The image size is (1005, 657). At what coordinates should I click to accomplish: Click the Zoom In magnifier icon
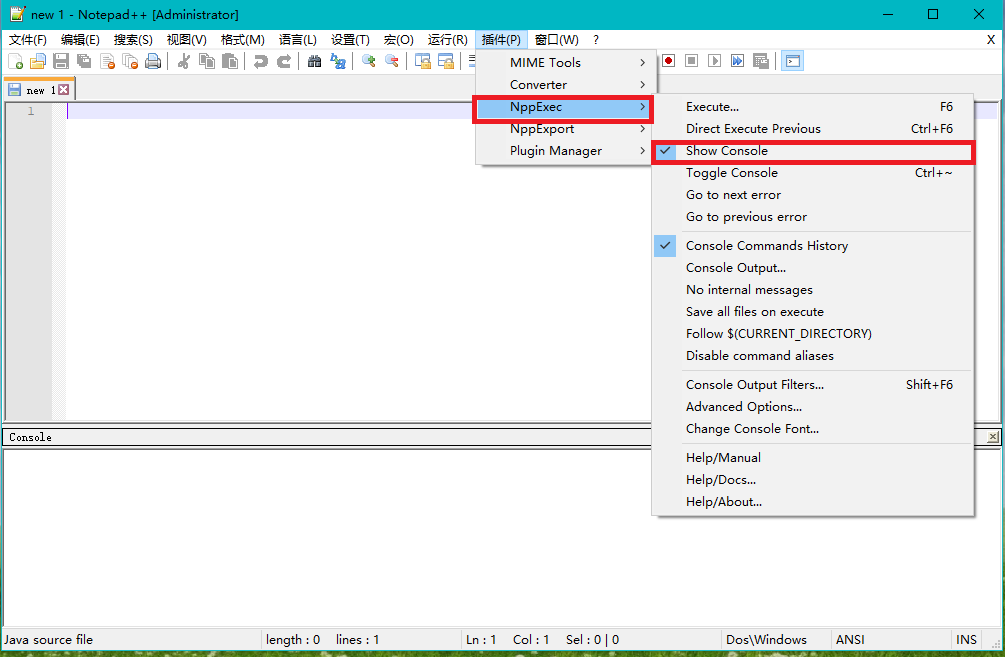369,62
